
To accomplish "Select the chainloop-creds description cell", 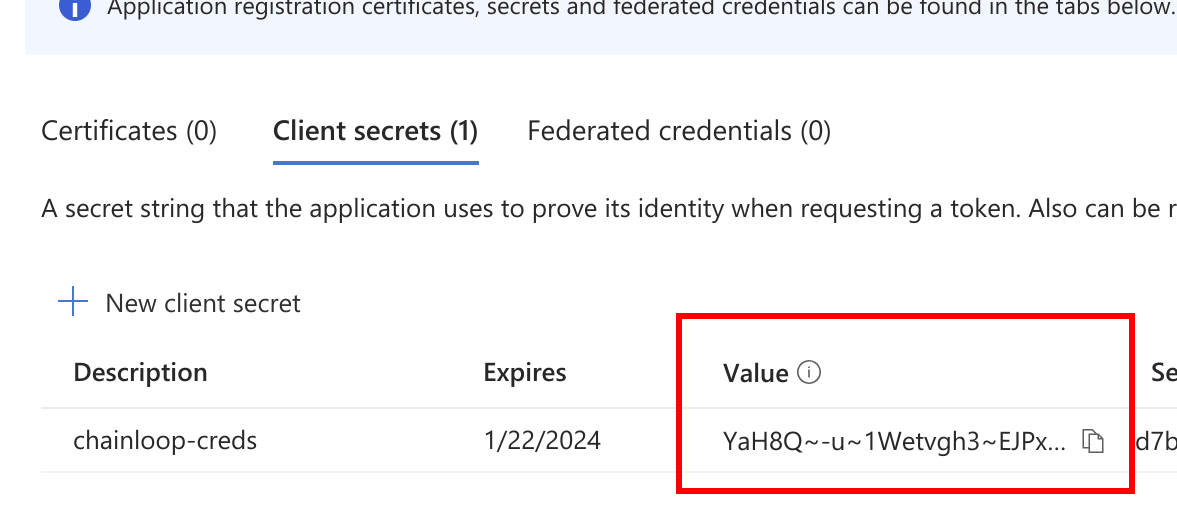I will coord(165,440).
